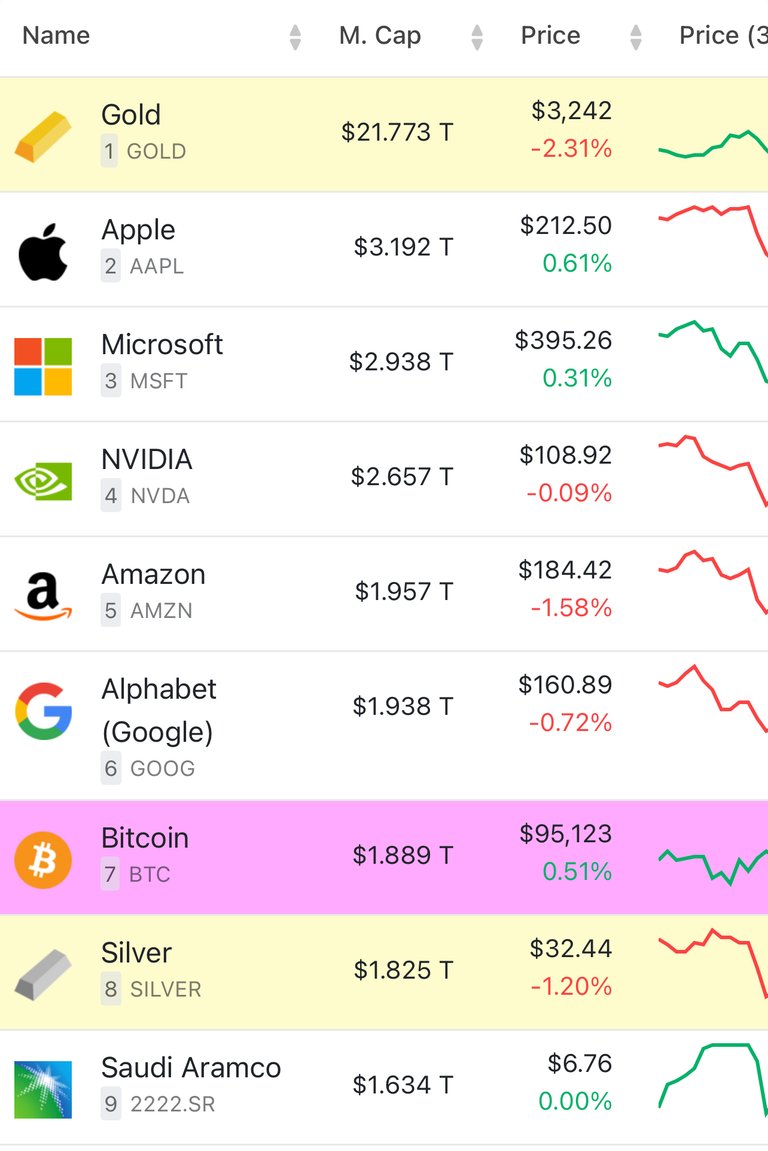Click Bitcoin's price trend chart
This screenshot has height=1151, width=768.
point(713,865)
